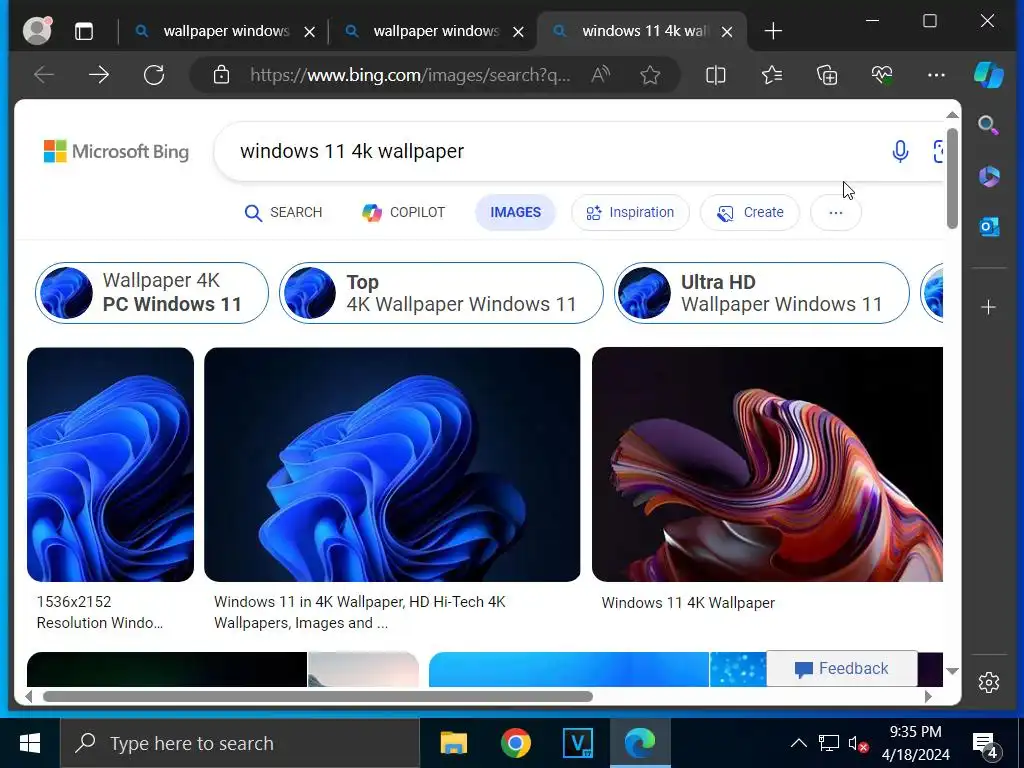The height and width of the screenshot is (768, 1024).
Task: Go forward using the arrow button
Action: pos(99,75)
